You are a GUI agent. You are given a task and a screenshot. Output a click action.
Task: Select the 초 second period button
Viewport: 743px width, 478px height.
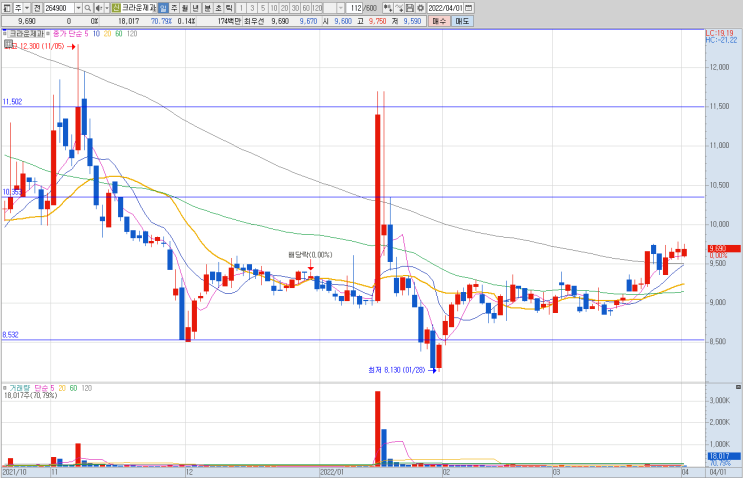click(x=218, y=8)
